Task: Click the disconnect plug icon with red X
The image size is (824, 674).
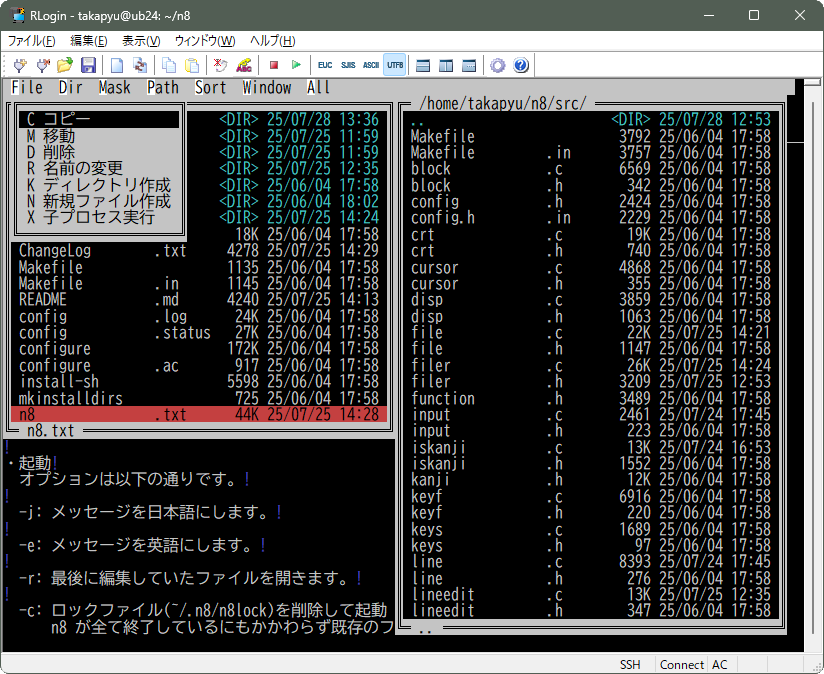Action: tap(43, 65)
